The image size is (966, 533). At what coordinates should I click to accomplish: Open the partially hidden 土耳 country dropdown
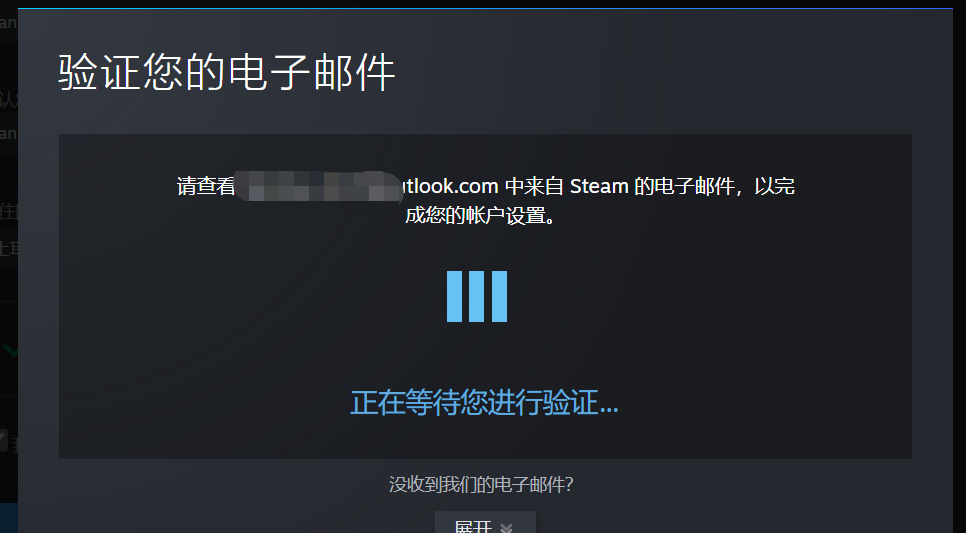[9, 248]
